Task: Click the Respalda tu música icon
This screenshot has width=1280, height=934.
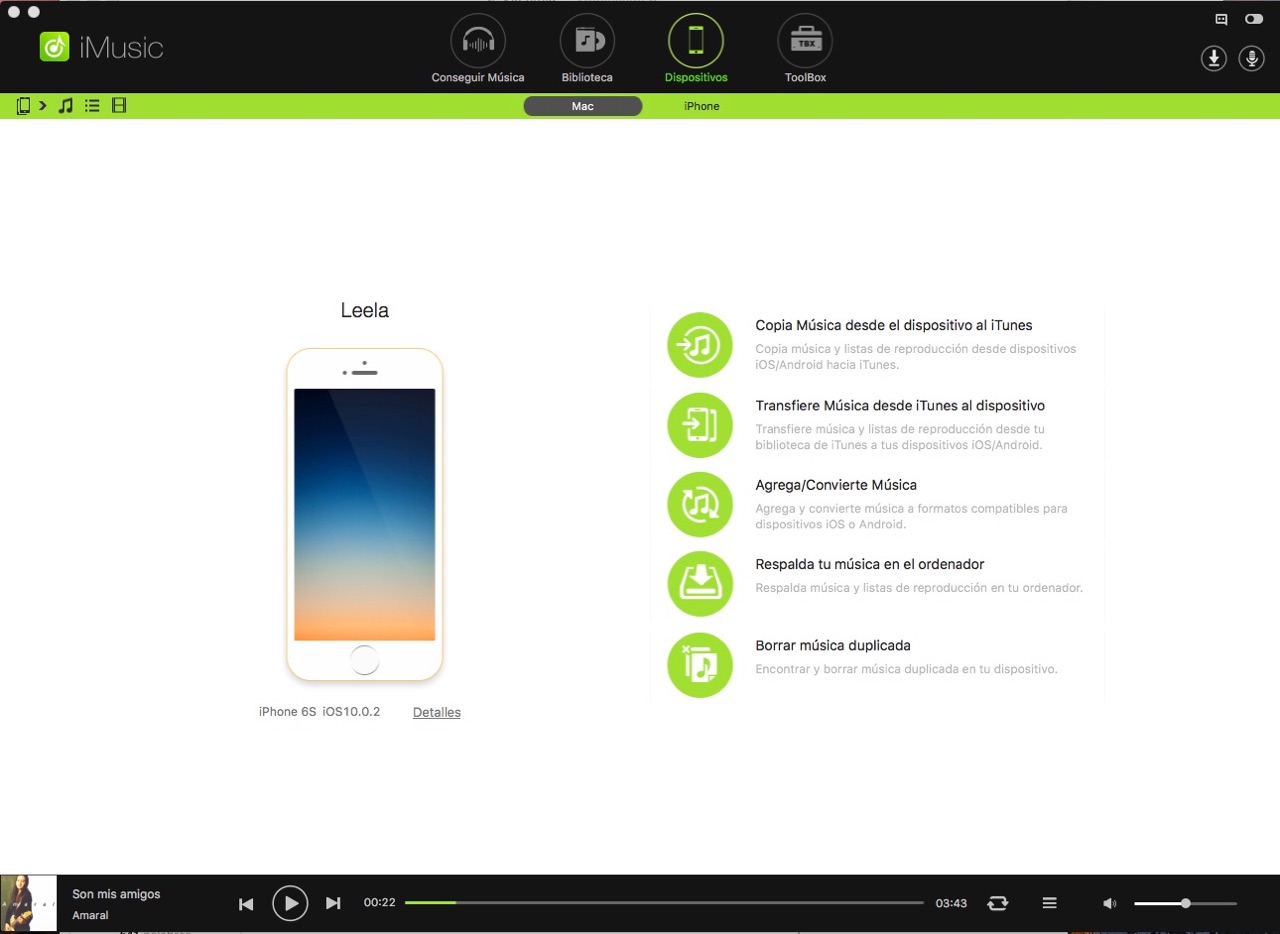Action: 700,584
